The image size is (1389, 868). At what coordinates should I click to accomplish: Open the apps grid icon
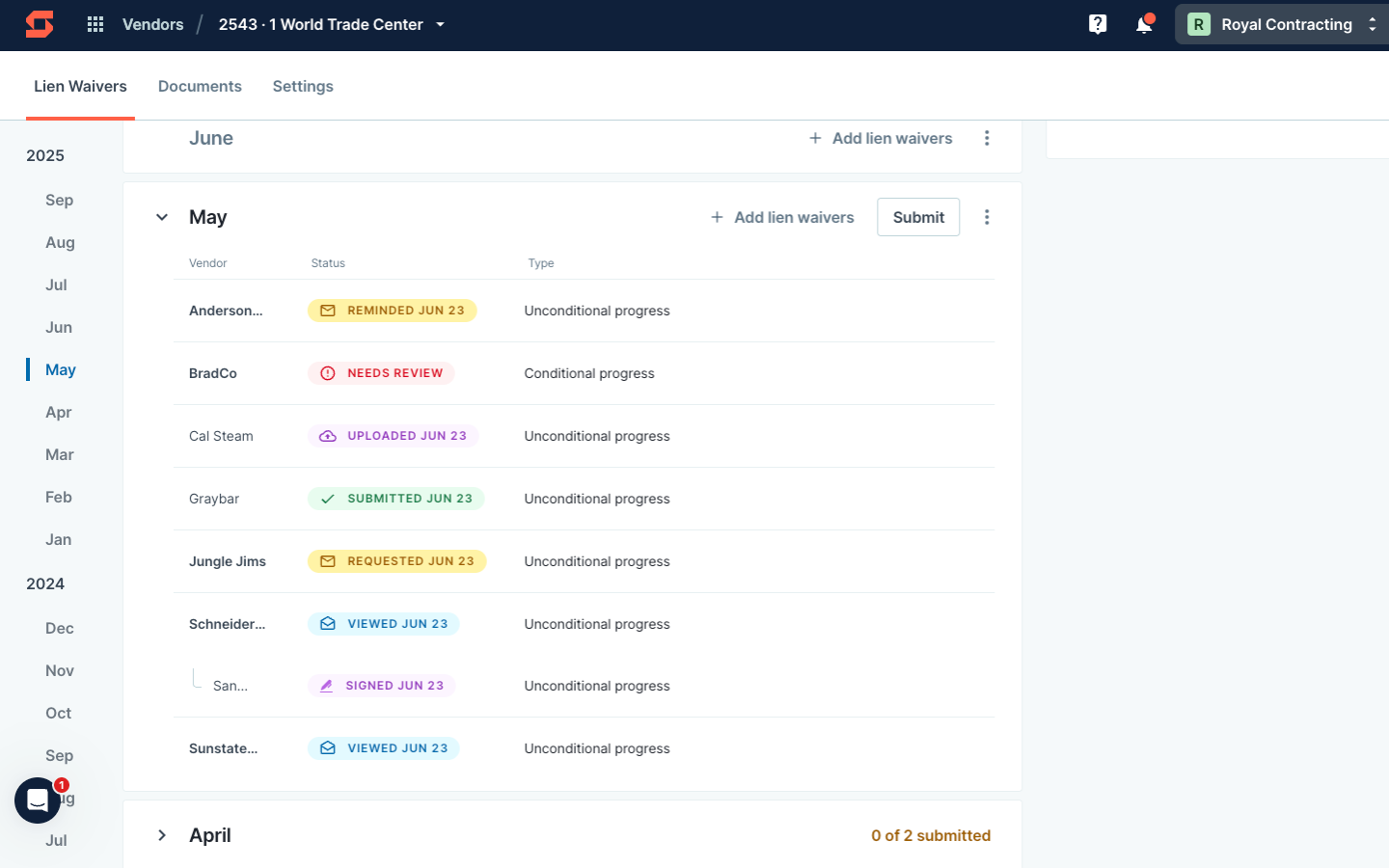tap(95, 24)
